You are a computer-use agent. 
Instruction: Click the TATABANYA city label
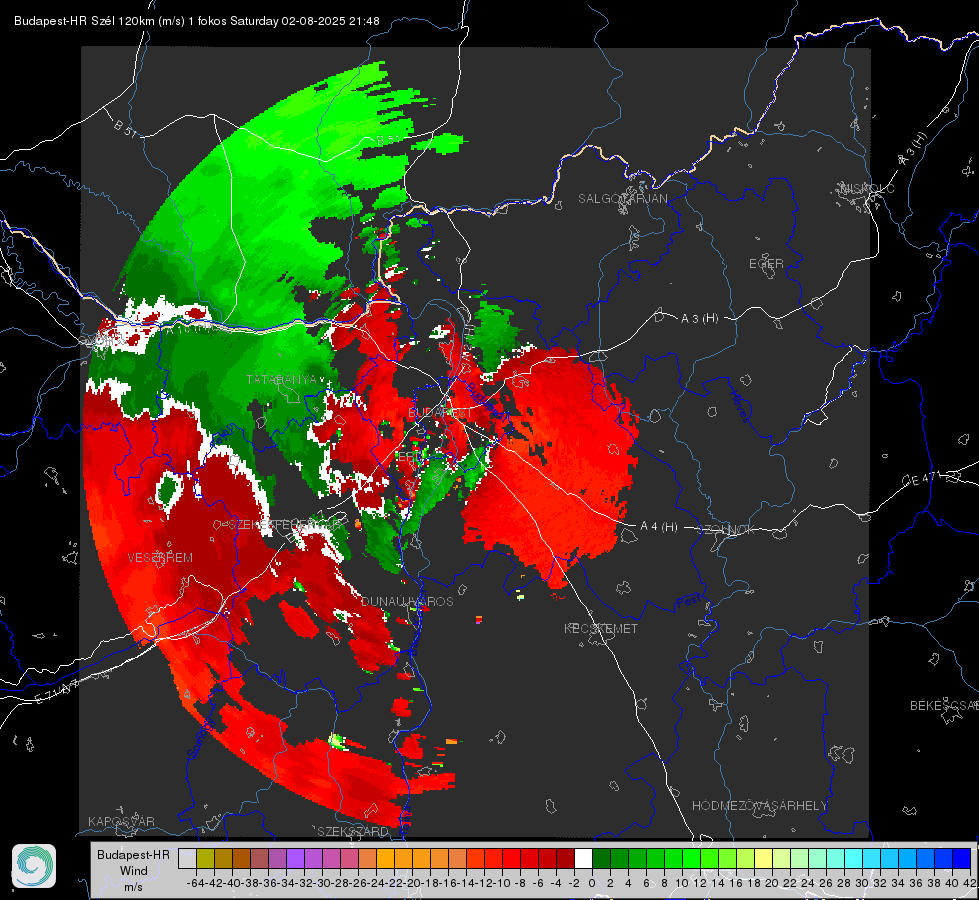[282, 380]
